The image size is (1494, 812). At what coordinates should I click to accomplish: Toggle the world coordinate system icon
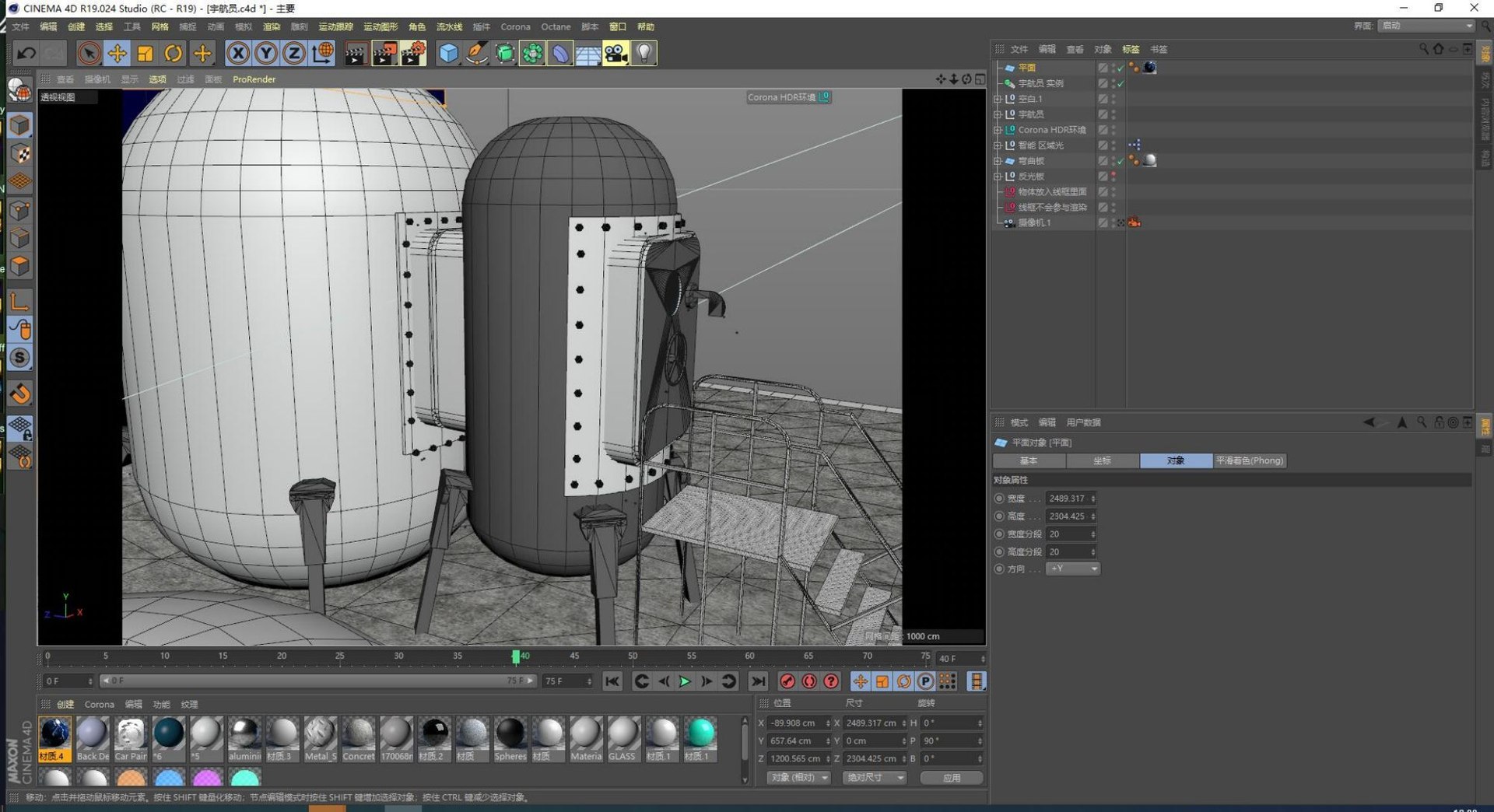pyautogui.click(x=322, y=54)
